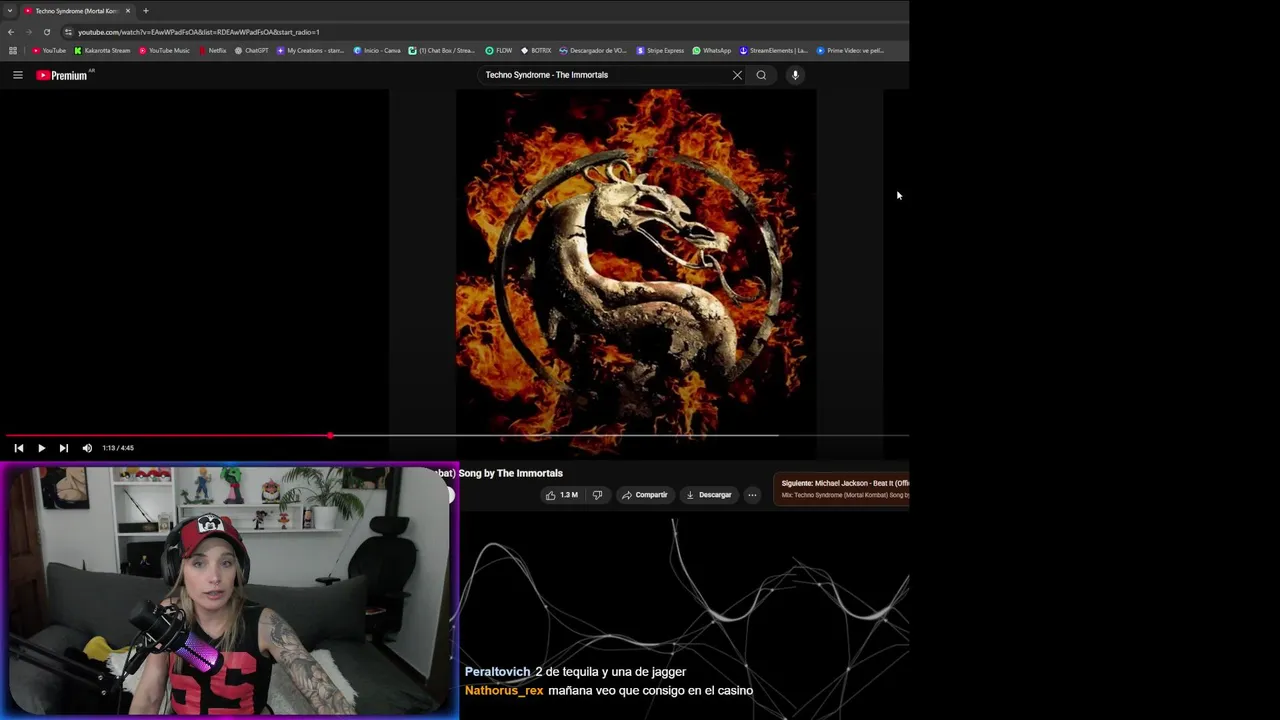Go back in browser history

[x=11, y=32]
